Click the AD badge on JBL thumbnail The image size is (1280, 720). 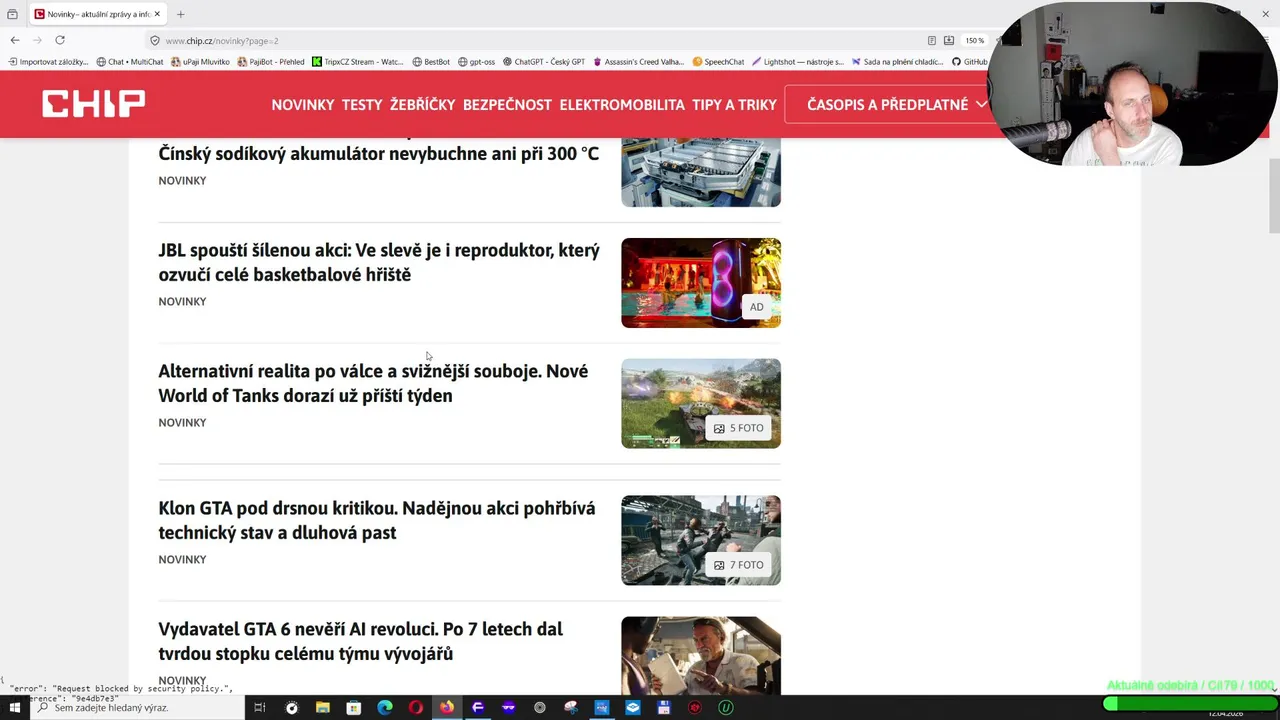(756, 307)
